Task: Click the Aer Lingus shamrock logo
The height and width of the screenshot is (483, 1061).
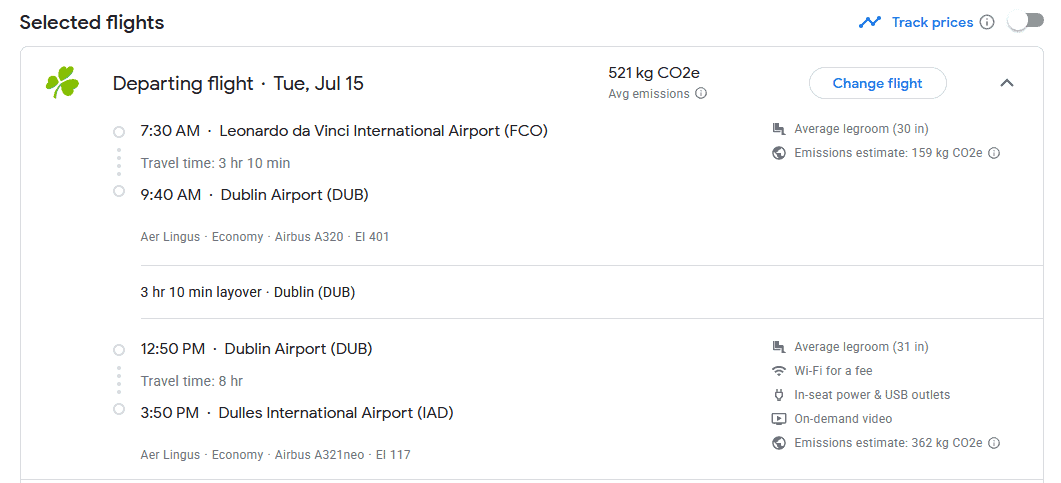Action: coord(62,84)
